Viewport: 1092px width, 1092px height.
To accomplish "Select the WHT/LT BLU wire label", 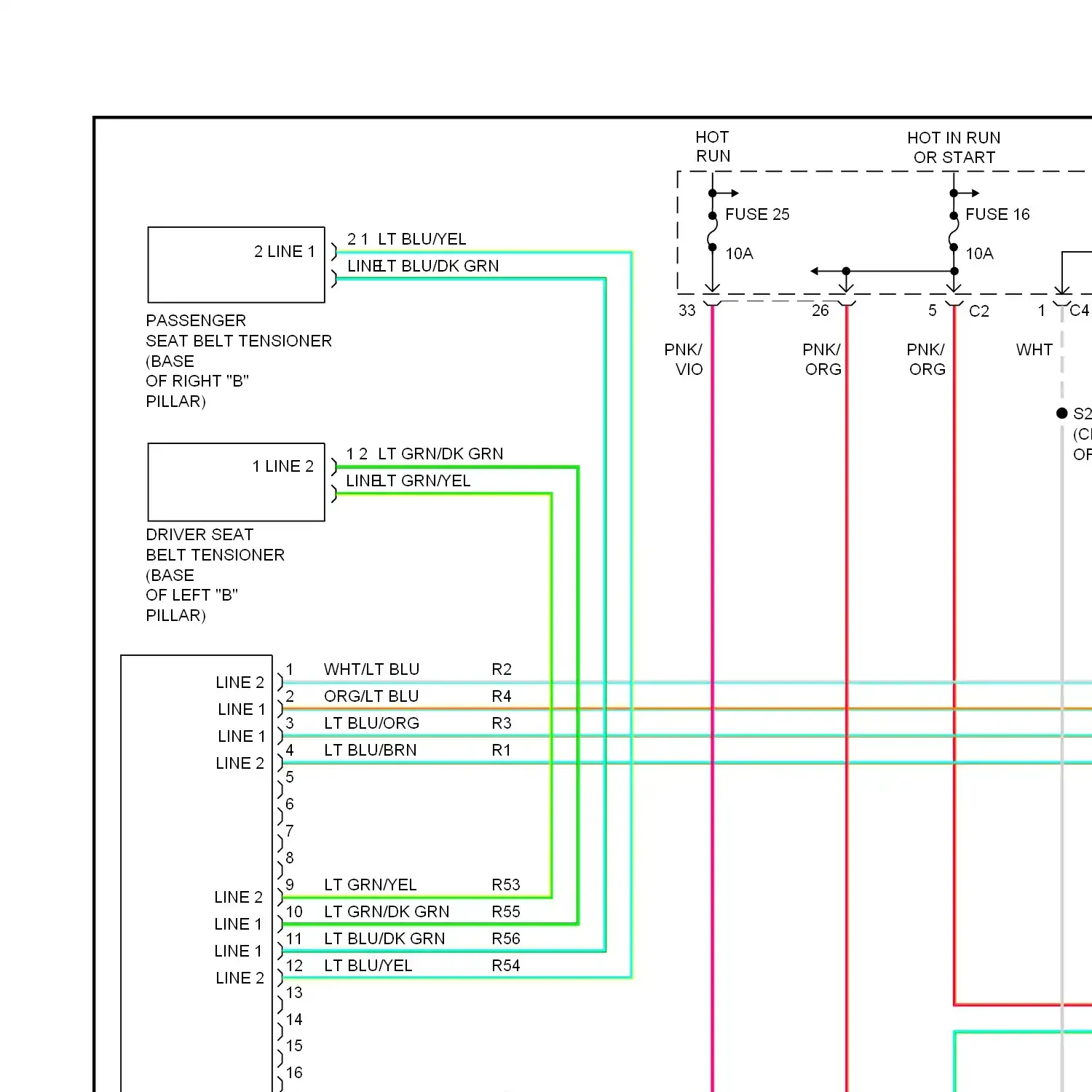I will coord(371,669).
